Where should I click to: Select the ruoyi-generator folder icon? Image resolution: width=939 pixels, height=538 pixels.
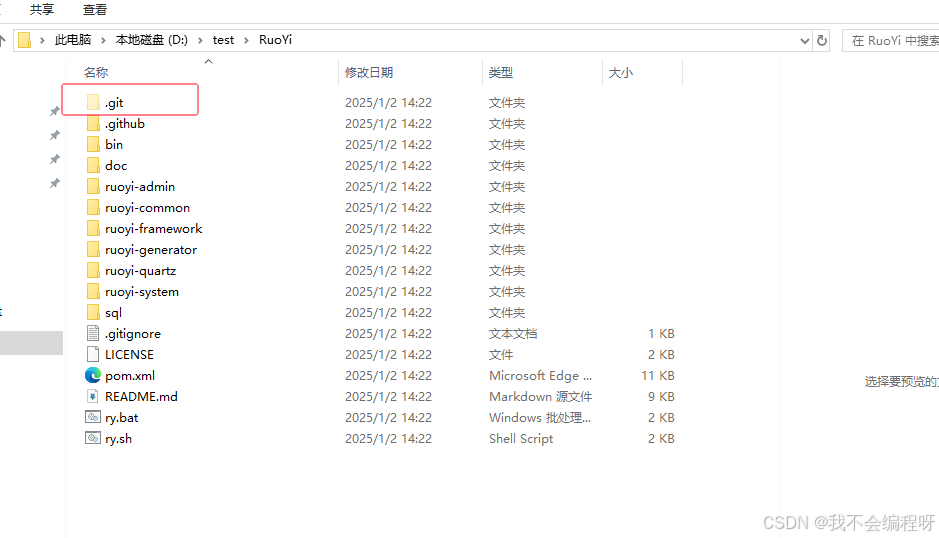coord(93,249)
